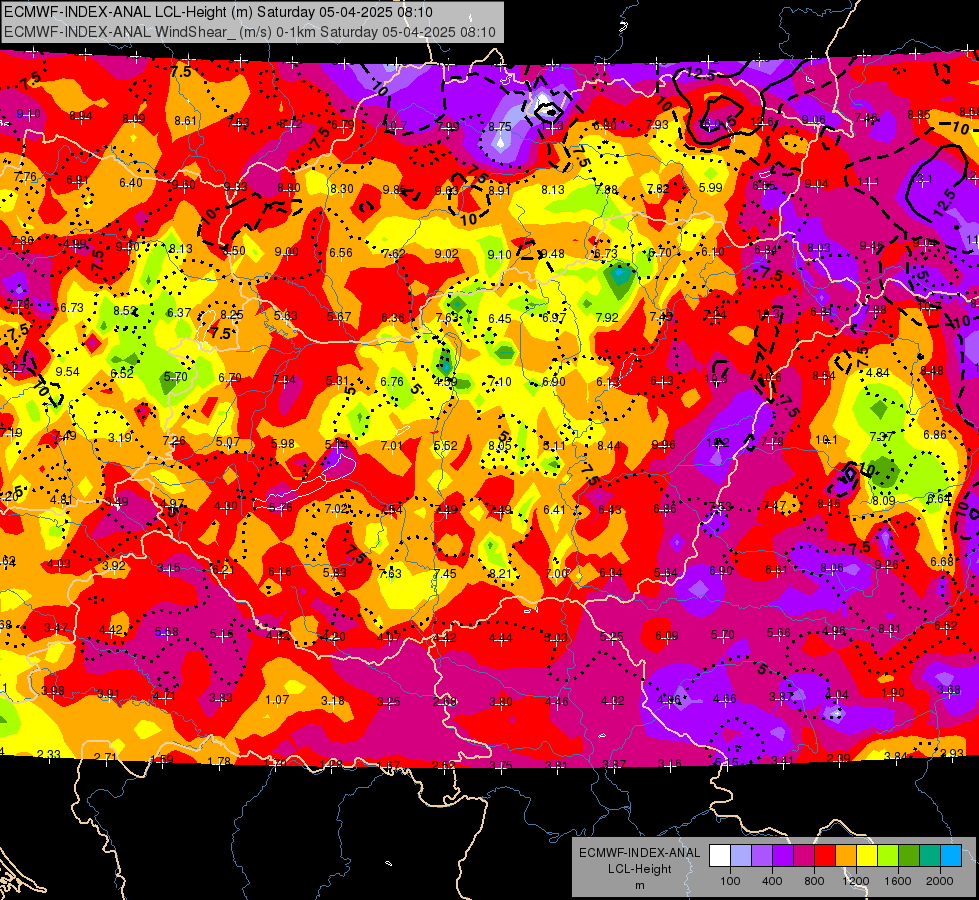Click the wind shear value 6.37
The height and width of the screenshot is (900, 979).
(179, 312)
